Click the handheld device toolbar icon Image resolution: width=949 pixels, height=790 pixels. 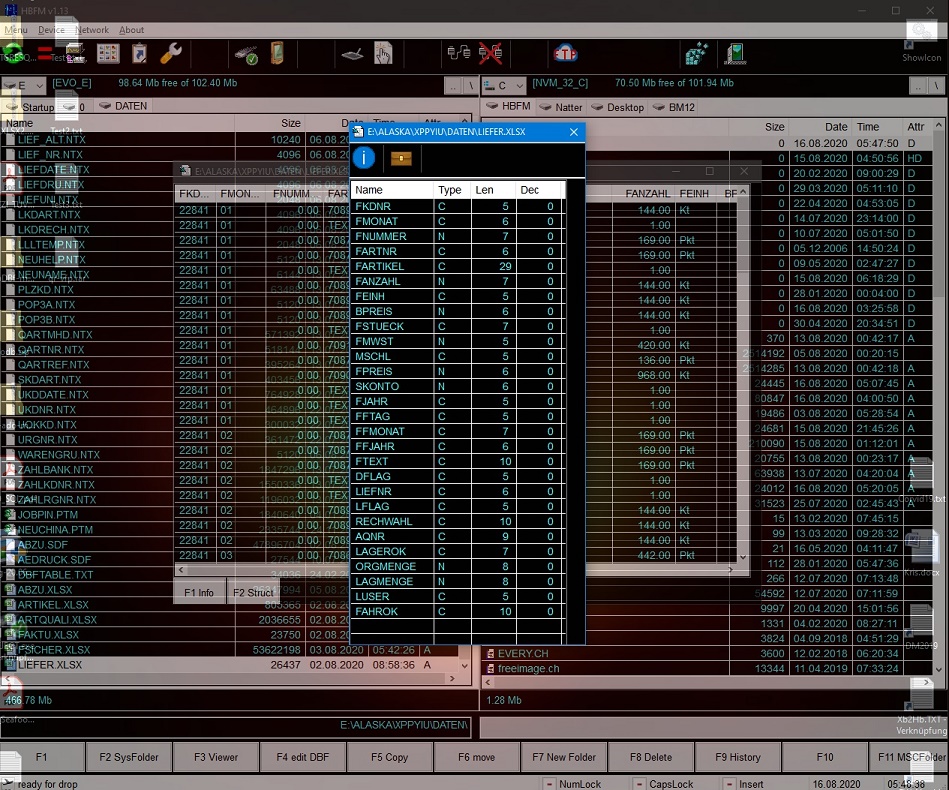point(277,53)
